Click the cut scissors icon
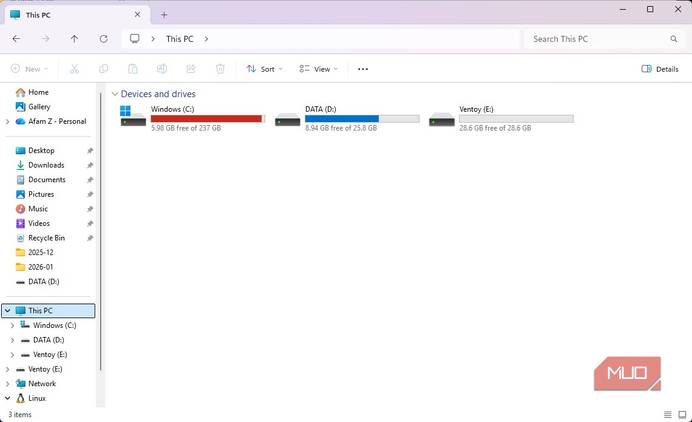The height and width of the screenshot is (422, 692). pyautogui.click(x=74, y=69)
